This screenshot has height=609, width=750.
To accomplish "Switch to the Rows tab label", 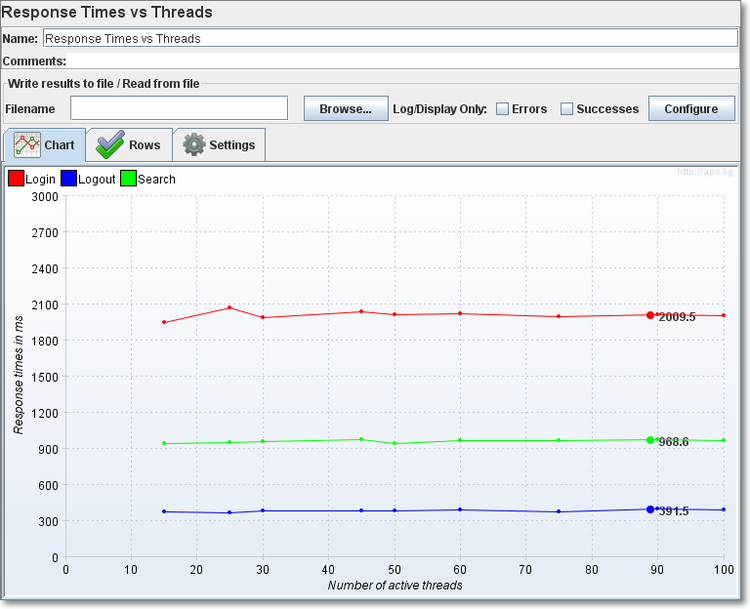I will [x=144, y=145].
